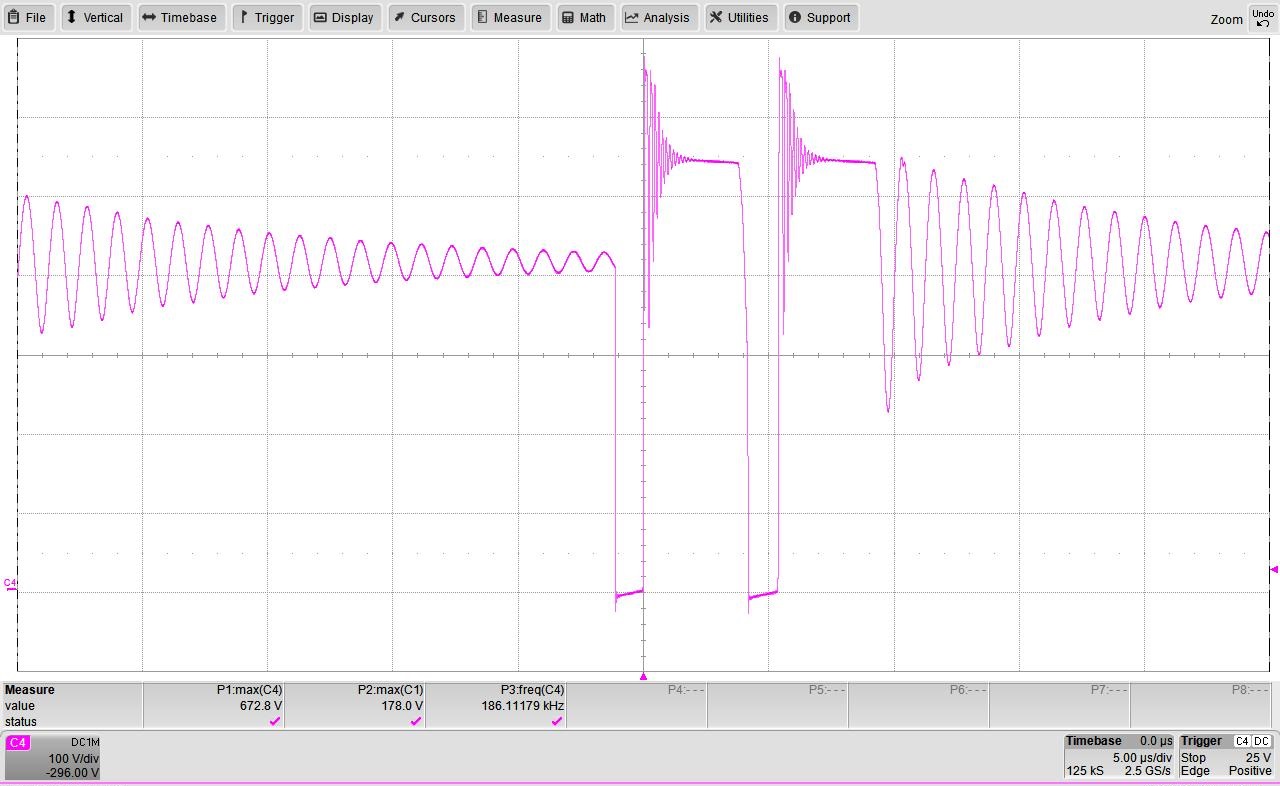The image size is (1280, 786).
Task: Click the P2 status checkmark
Action: [x=416, y=721]
